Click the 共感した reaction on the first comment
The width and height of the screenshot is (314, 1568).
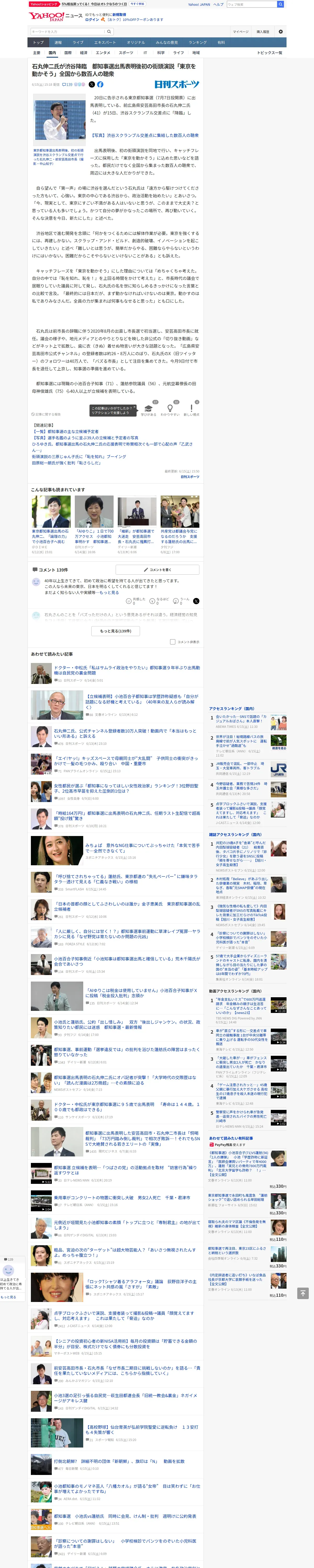[129, 601]
